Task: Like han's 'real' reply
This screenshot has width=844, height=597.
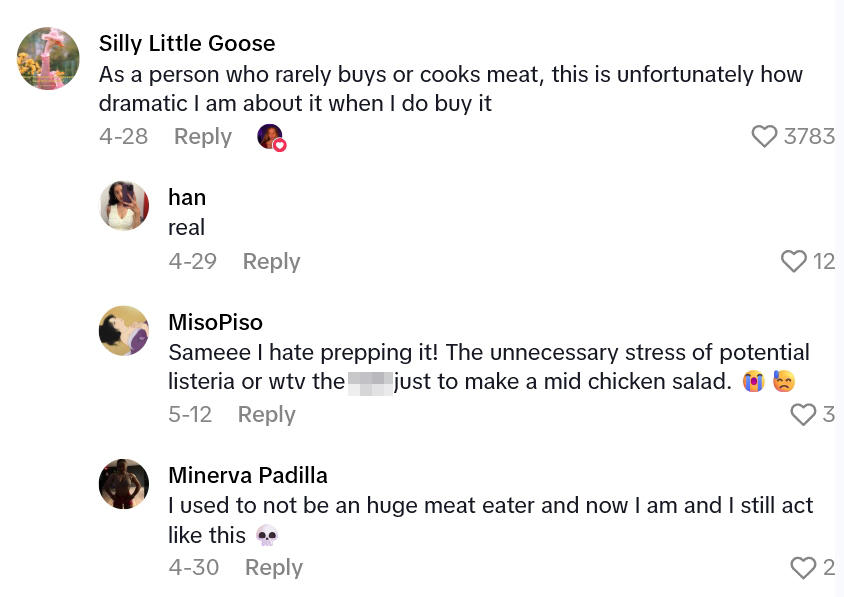Action: coord(793,261)
